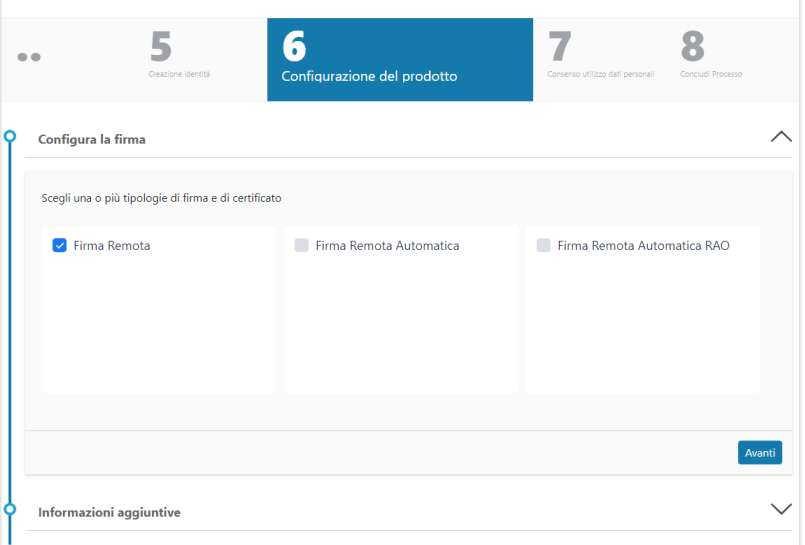Expand the Informazioni aggiuntive chevron
Image resolution: width=805 pixels, height=545 pixels.
pyautogui.click(x=781, y=509)
